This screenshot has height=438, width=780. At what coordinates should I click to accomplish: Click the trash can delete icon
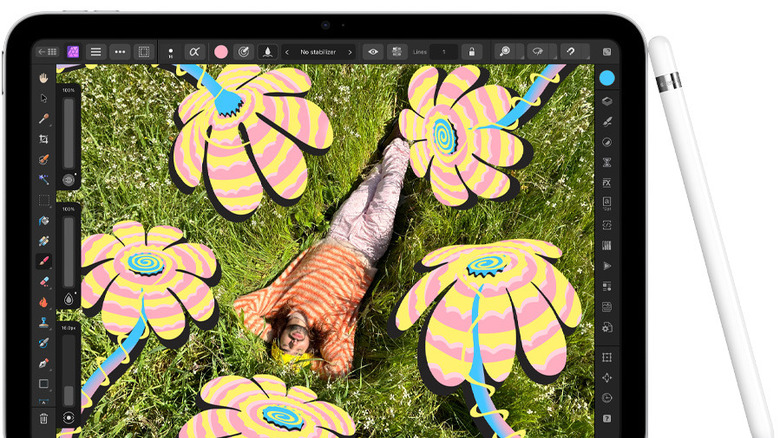(44, 417)
